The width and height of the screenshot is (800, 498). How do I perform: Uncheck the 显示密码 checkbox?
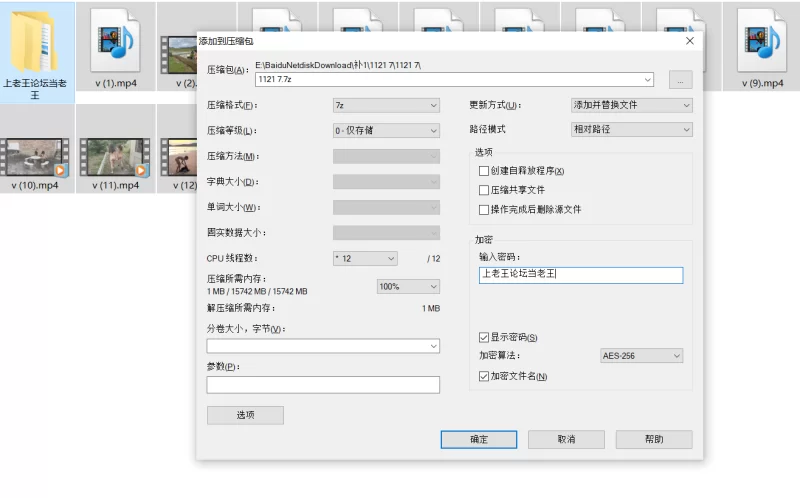tap(485, 337)
